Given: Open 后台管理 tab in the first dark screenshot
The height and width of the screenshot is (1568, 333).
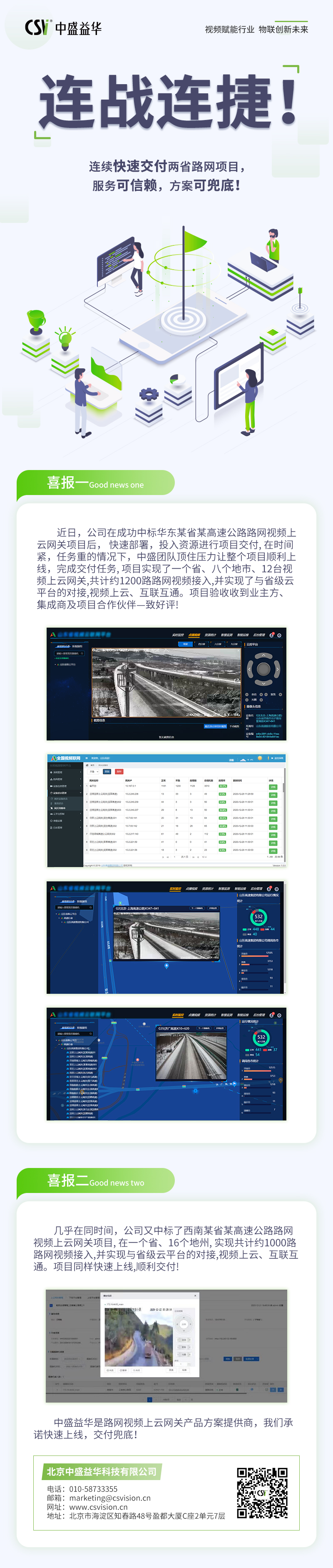Looking at the screenshot, I should pyautogui.click(x=259, y=635).
